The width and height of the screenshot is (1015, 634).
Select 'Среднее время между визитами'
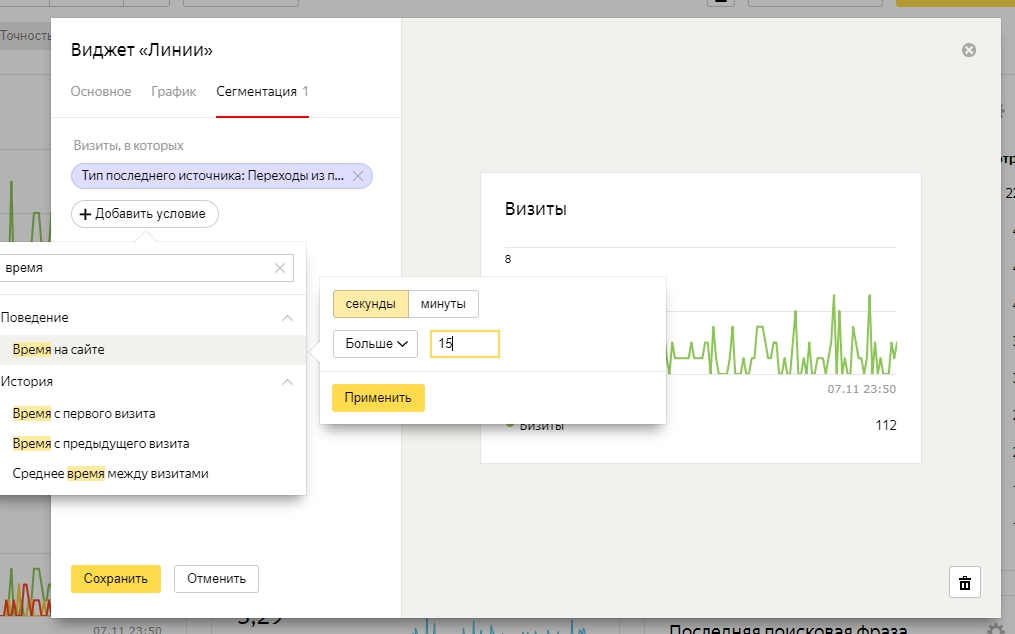pos(111,473)
